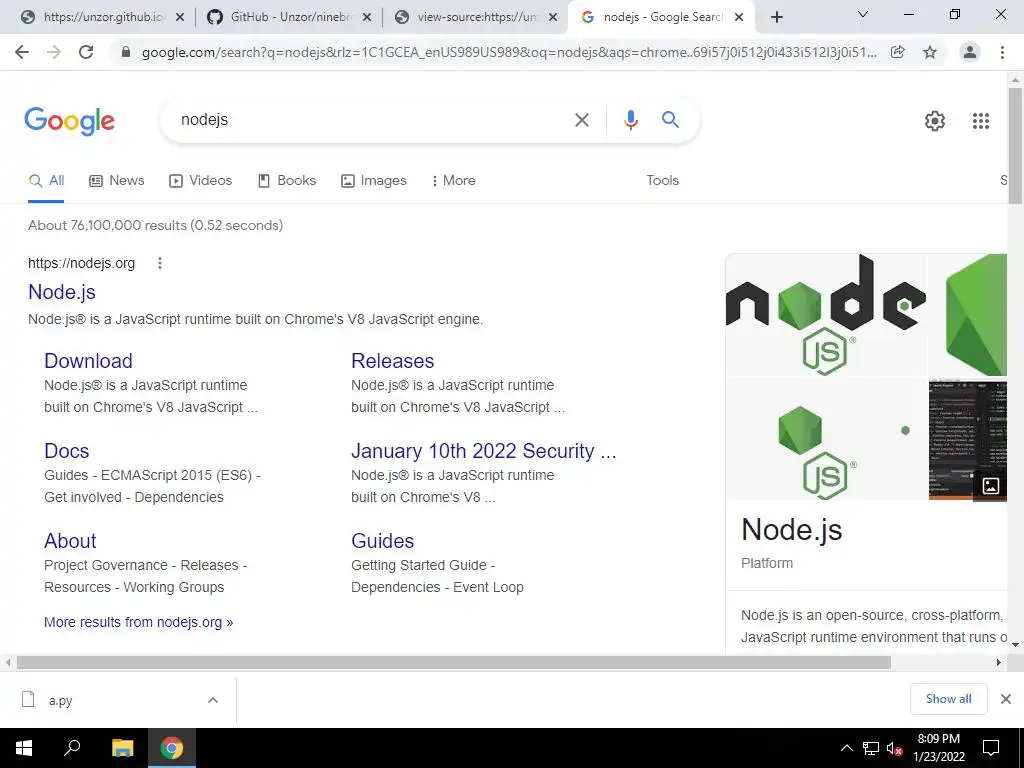Viewport: 1024px width, 768px height.
Task: Click the horizontal scrollbar thumb
Action: pyautogui.click(x=454, y=663)
